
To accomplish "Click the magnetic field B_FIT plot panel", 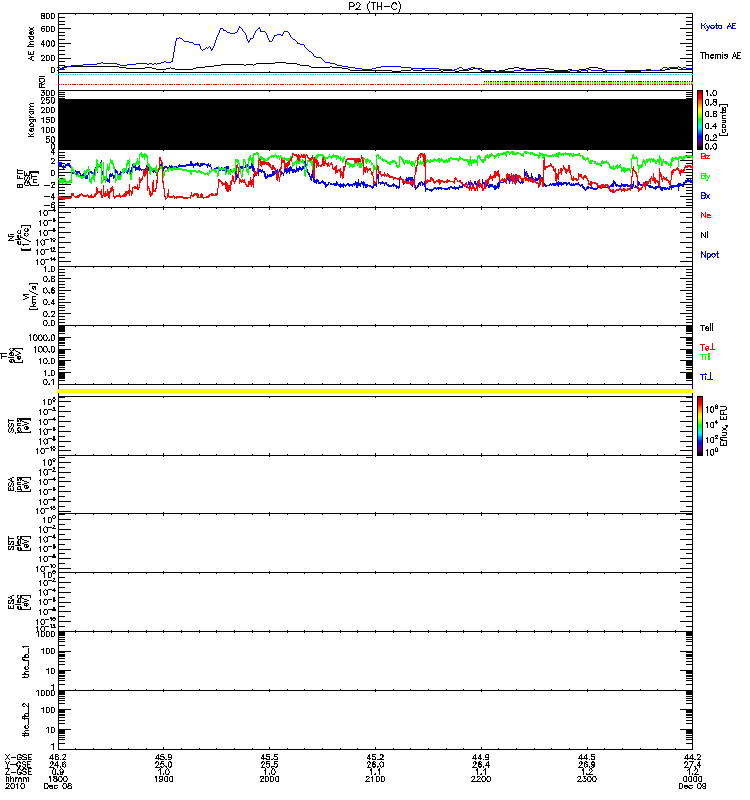I will 375,179.
